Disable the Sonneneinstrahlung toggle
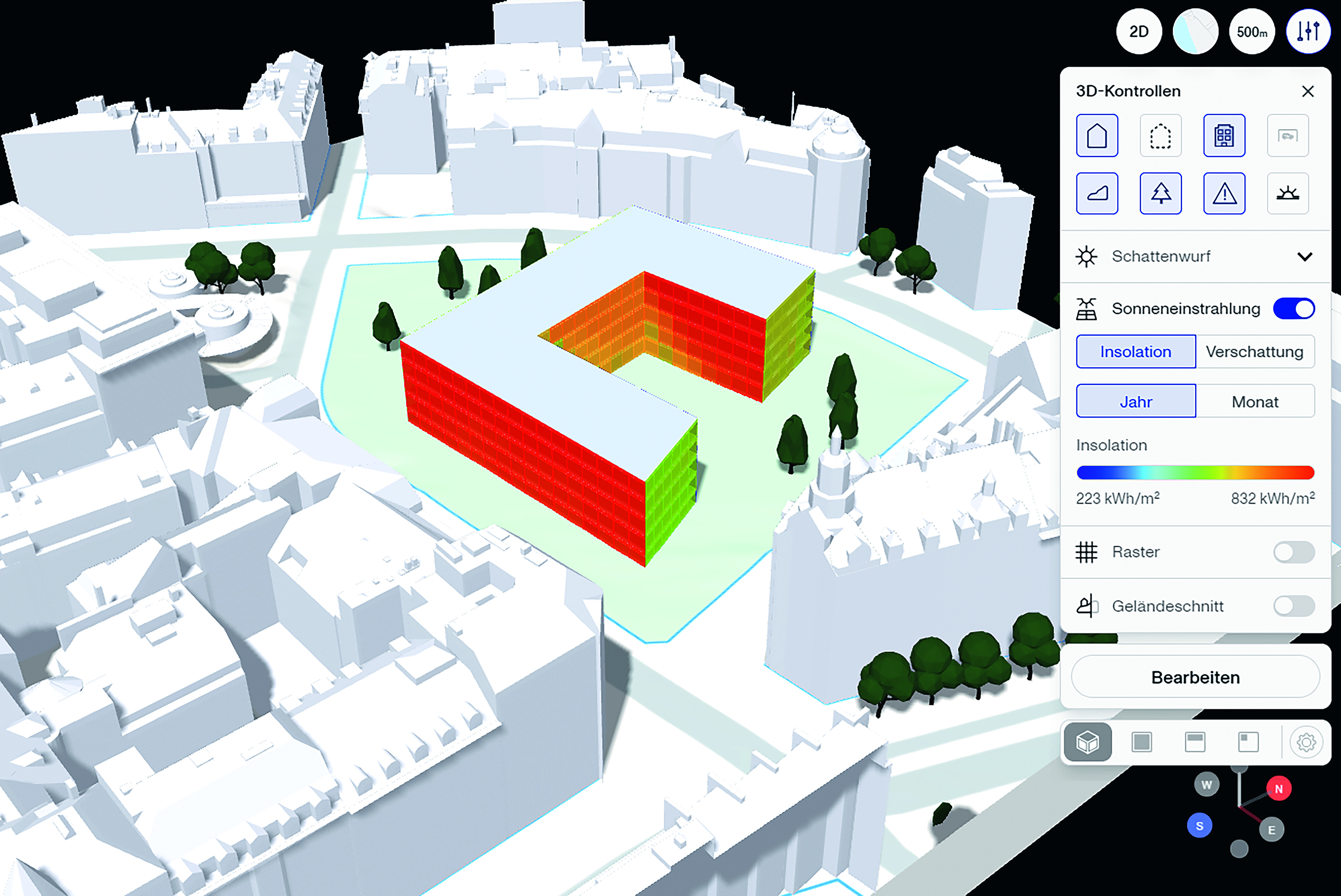 1294,309
